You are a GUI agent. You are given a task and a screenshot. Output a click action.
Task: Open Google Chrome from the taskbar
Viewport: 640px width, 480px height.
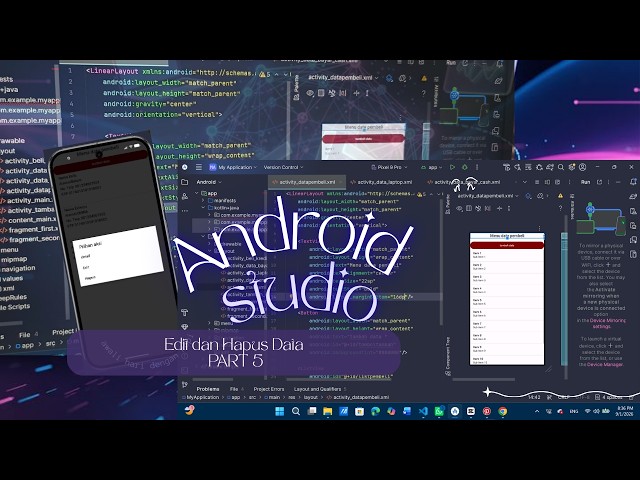tap(502, 411)
